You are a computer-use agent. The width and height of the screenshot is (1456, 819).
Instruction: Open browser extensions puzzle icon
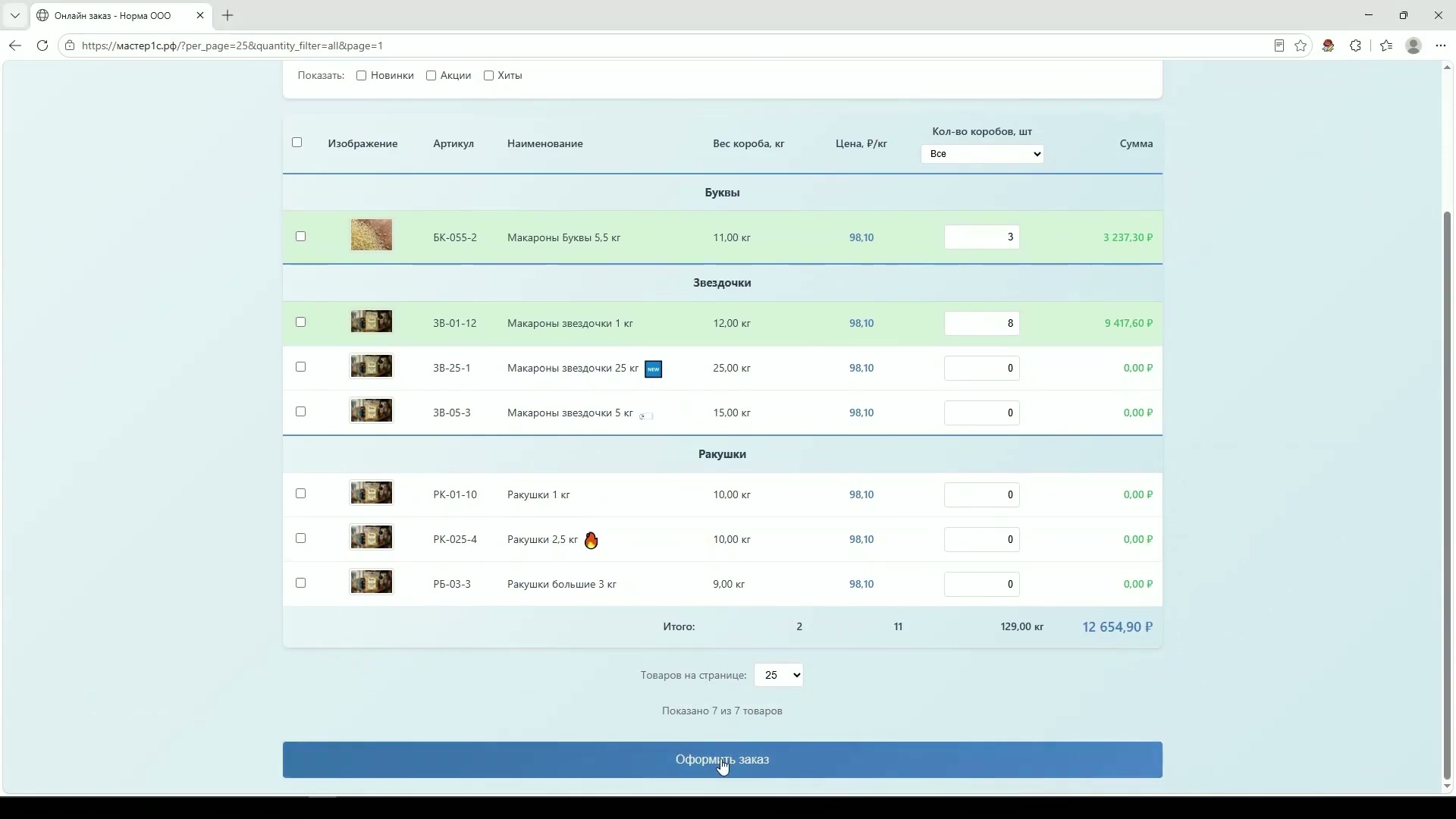(1355, 45)
